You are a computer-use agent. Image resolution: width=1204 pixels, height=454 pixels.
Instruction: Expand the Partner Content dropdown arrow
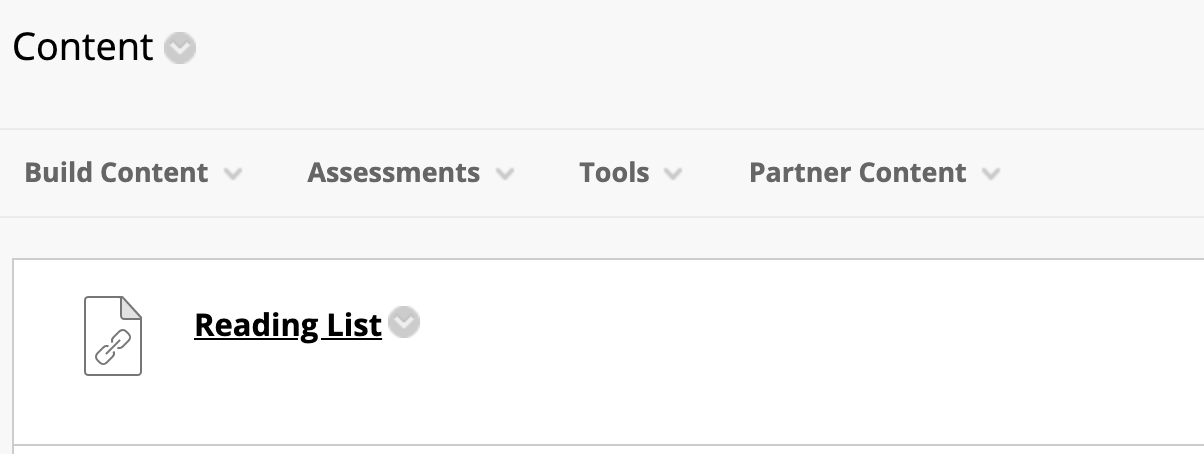[991, 174]
